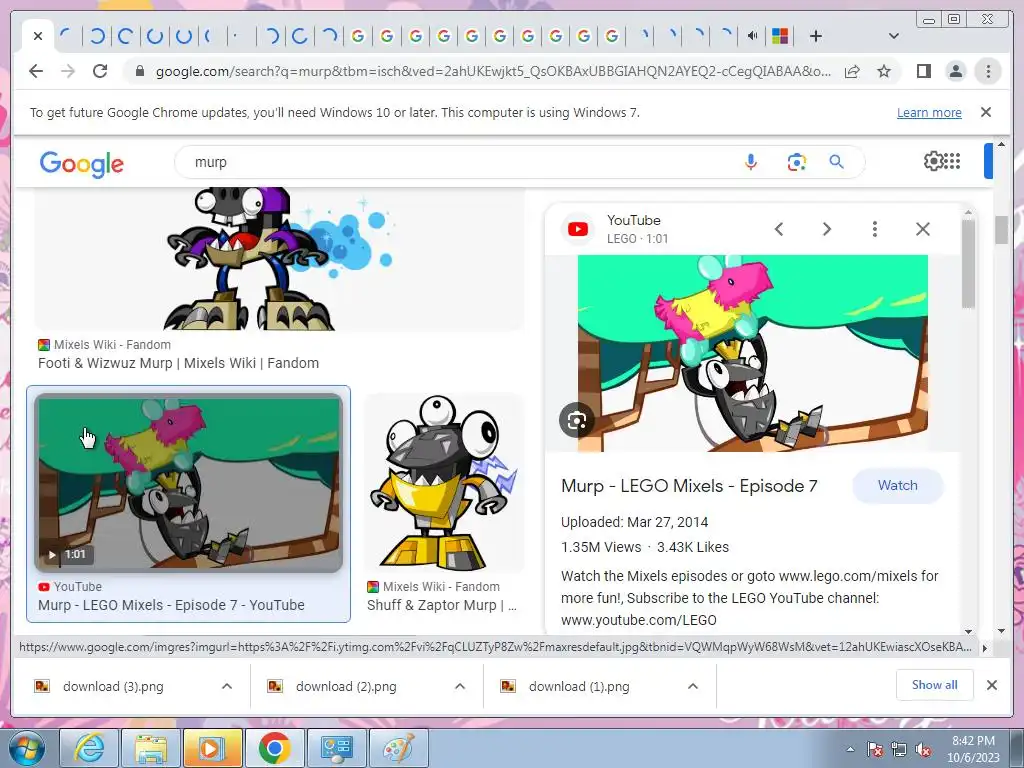Search by image with Google Lens

pyautogui.click(x=796, y=162)
